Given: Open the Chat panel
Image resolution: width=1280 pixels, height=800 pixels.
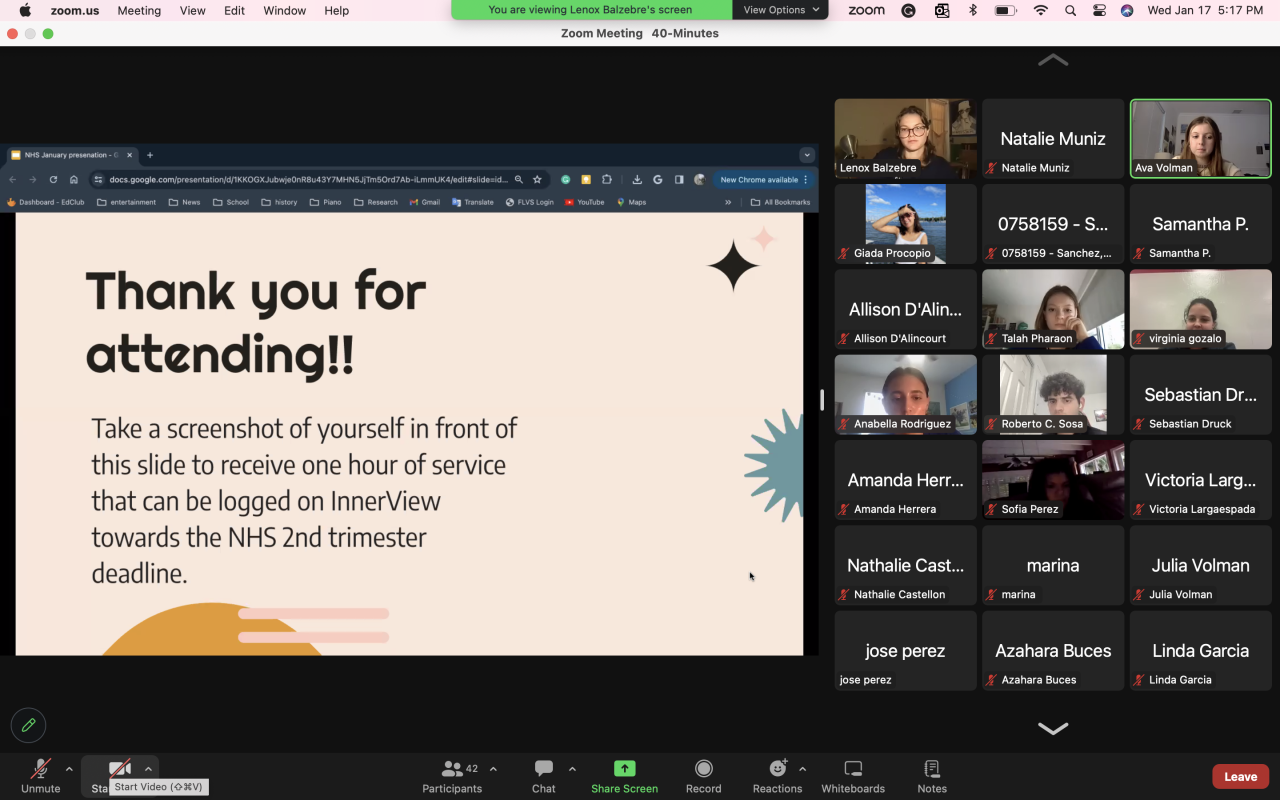Looking at the screenshot, I should 543,775.
